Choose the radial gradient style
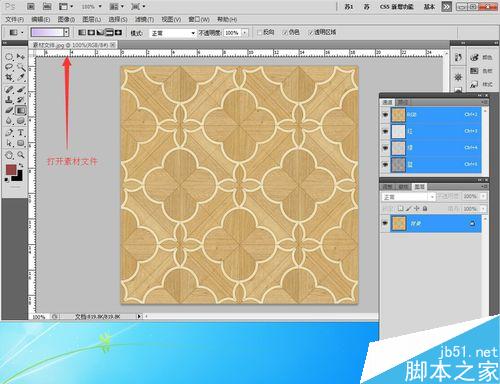The width and height of the screenshot is (500, 384). point(91,33)
